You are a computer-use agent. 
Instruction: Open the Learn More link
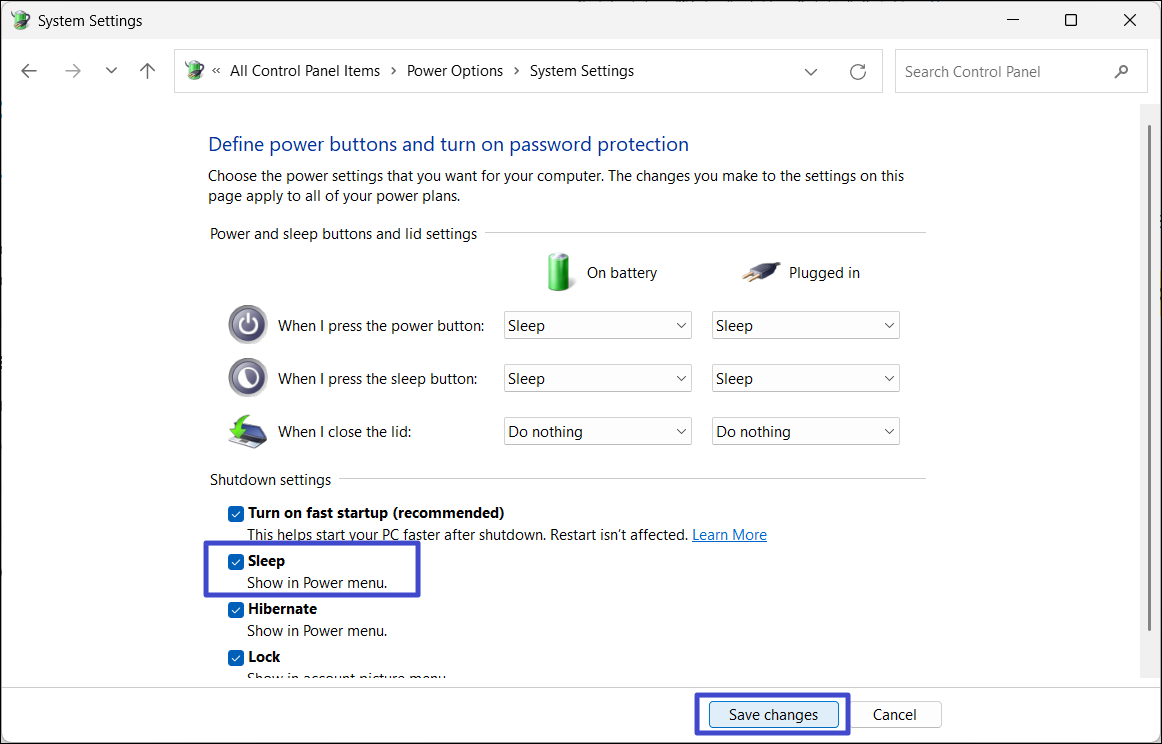(x=729, y=535)
